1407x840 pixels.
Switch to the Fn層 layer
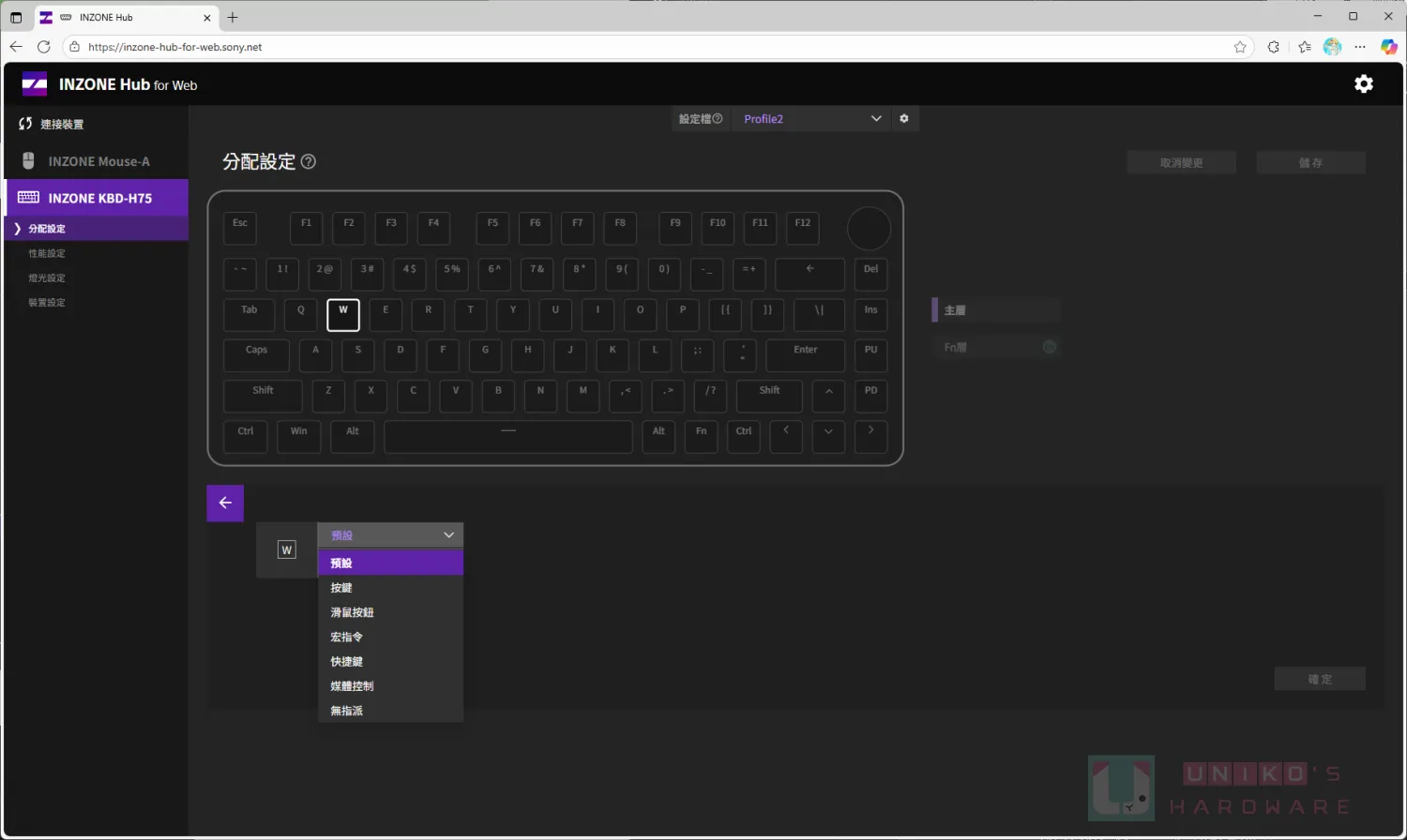pyautogui.click(x=996, y=348)
